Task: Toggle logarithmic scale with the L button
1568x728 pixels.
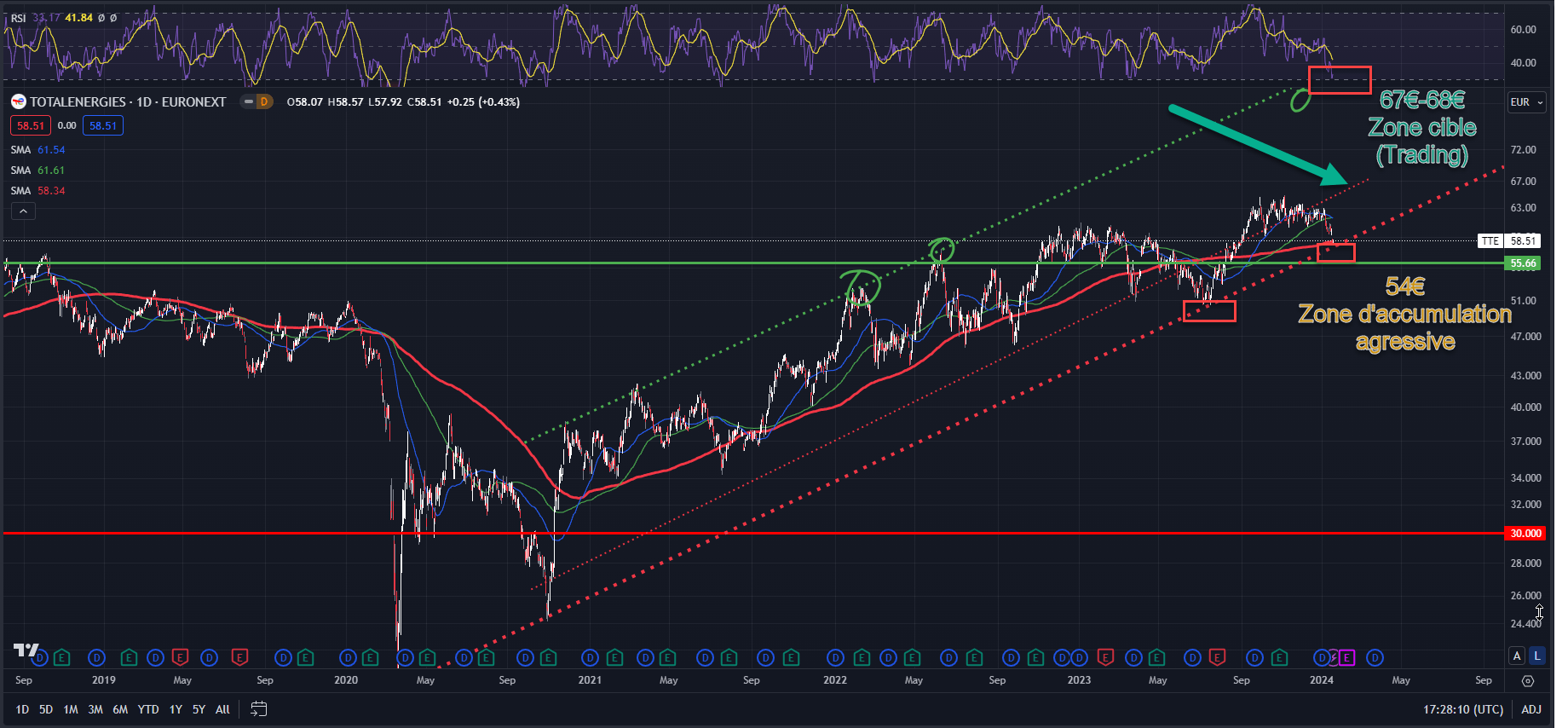Action: [1536, 656]
